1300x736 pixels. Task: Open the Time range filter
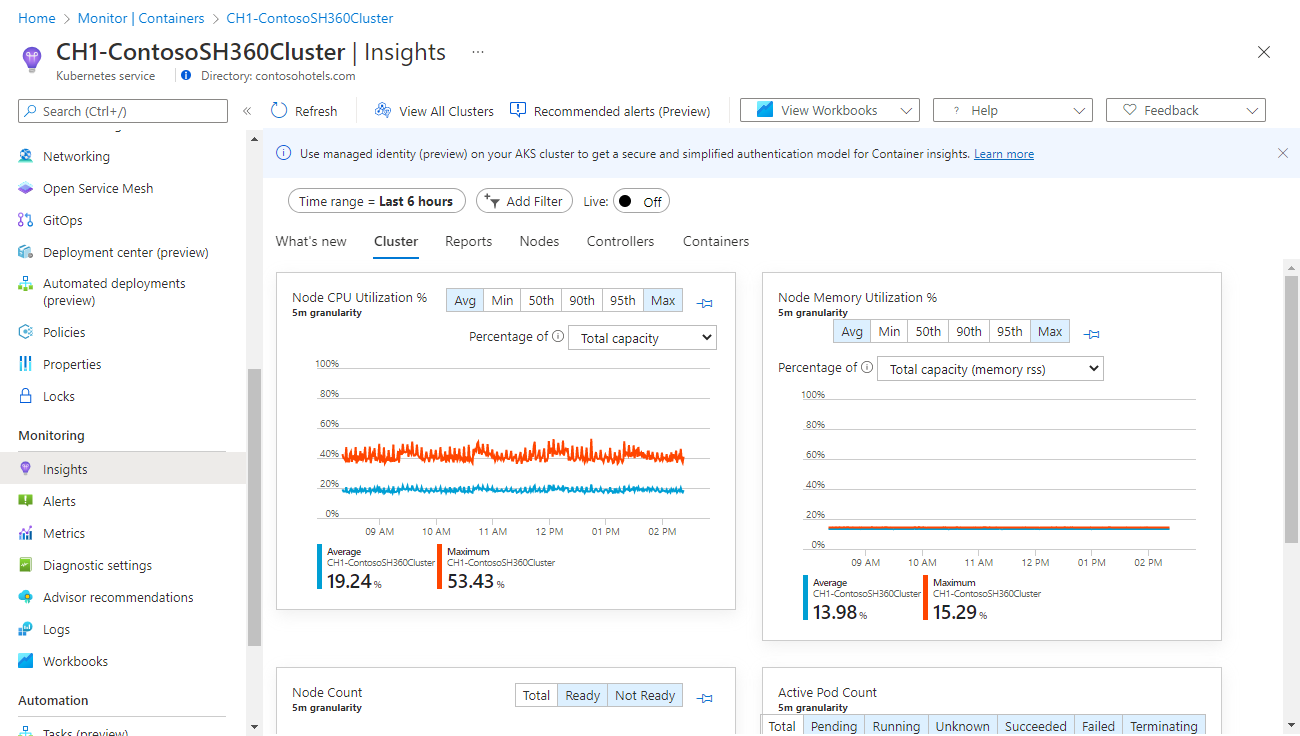[376, 201]
